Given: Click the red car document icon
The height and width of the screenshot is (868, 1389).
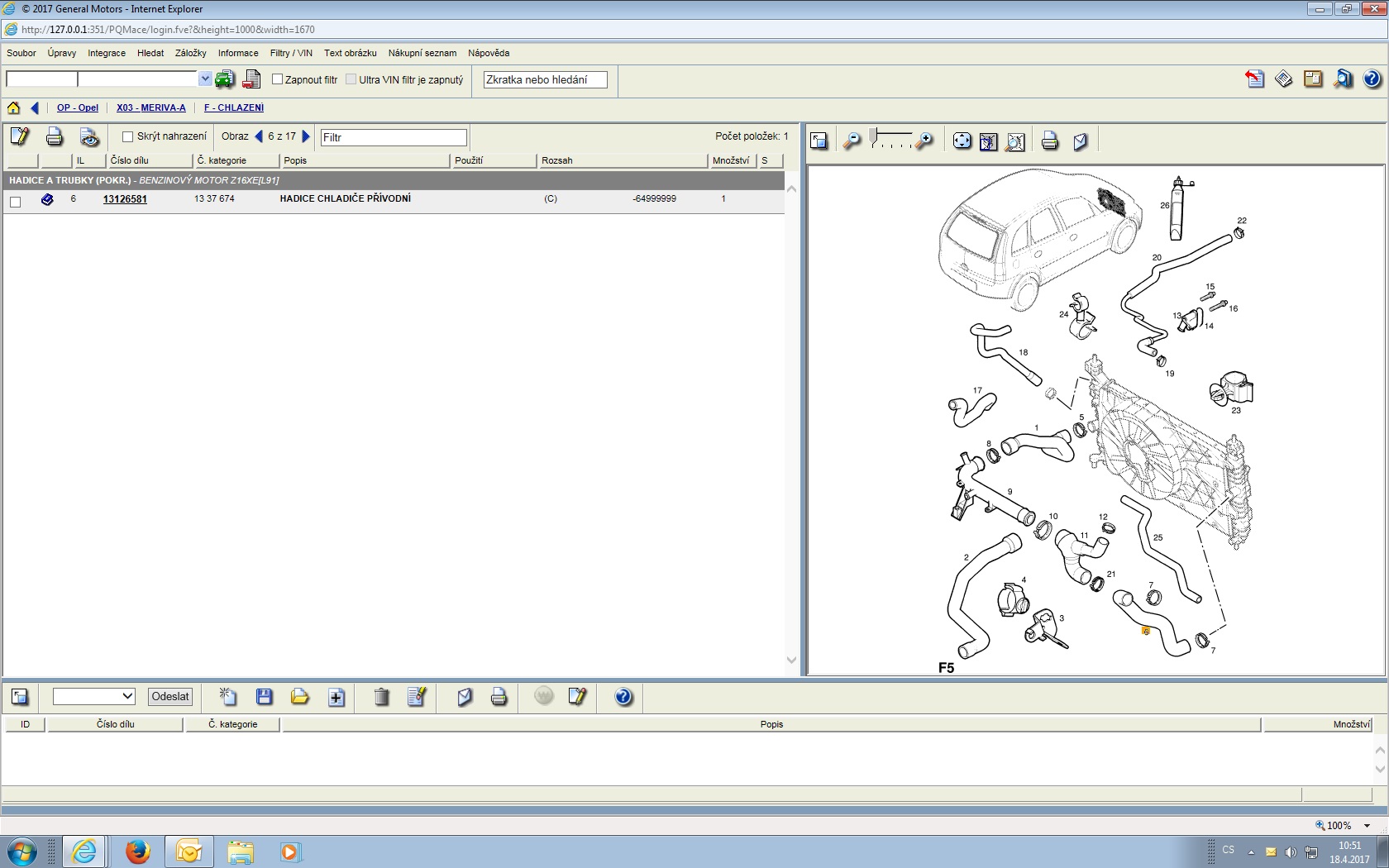Looking at the screenshot, I should pyautogui.click(x=251, y=79).
